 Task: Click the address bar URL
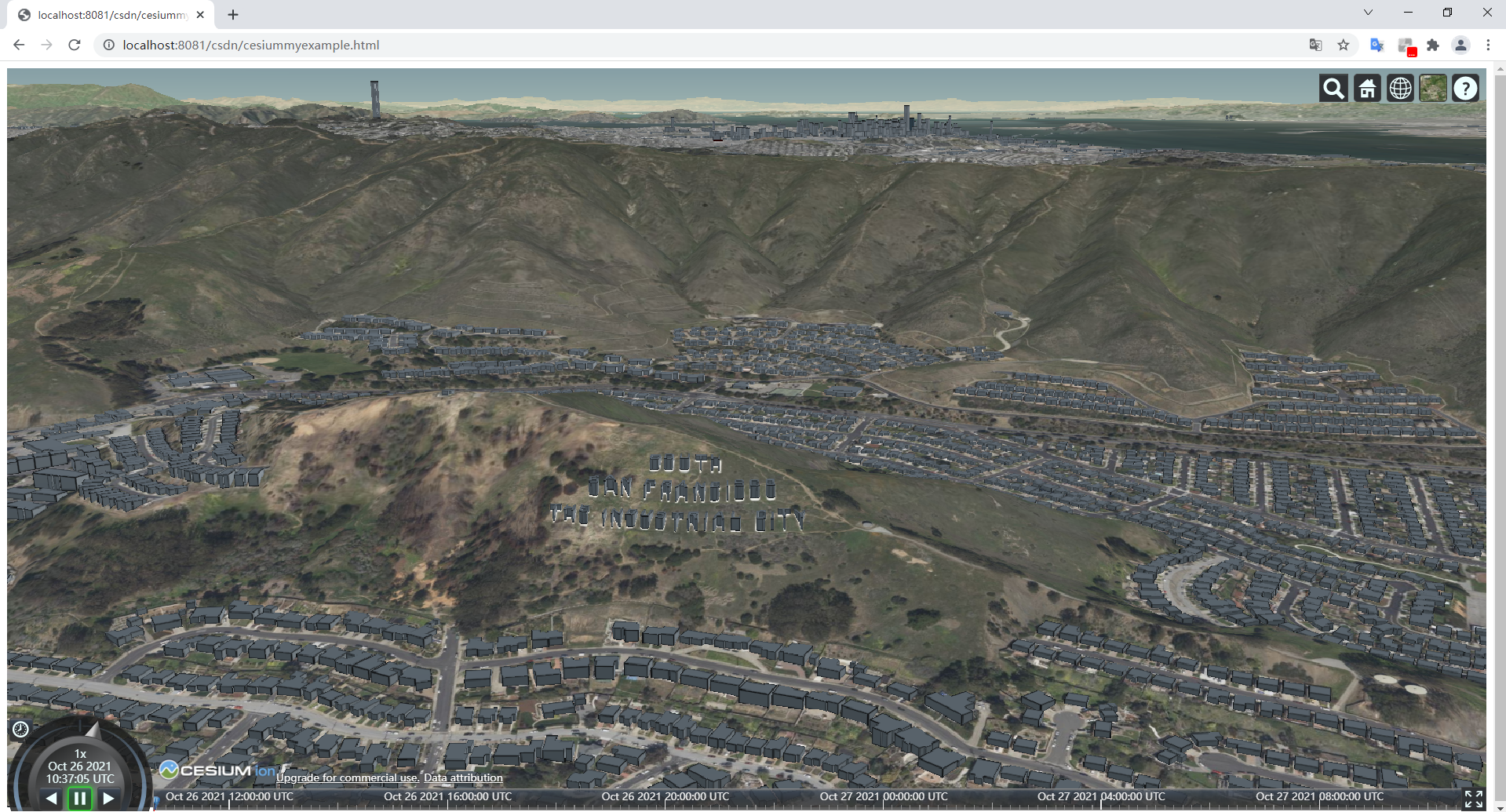coord(251,45)
